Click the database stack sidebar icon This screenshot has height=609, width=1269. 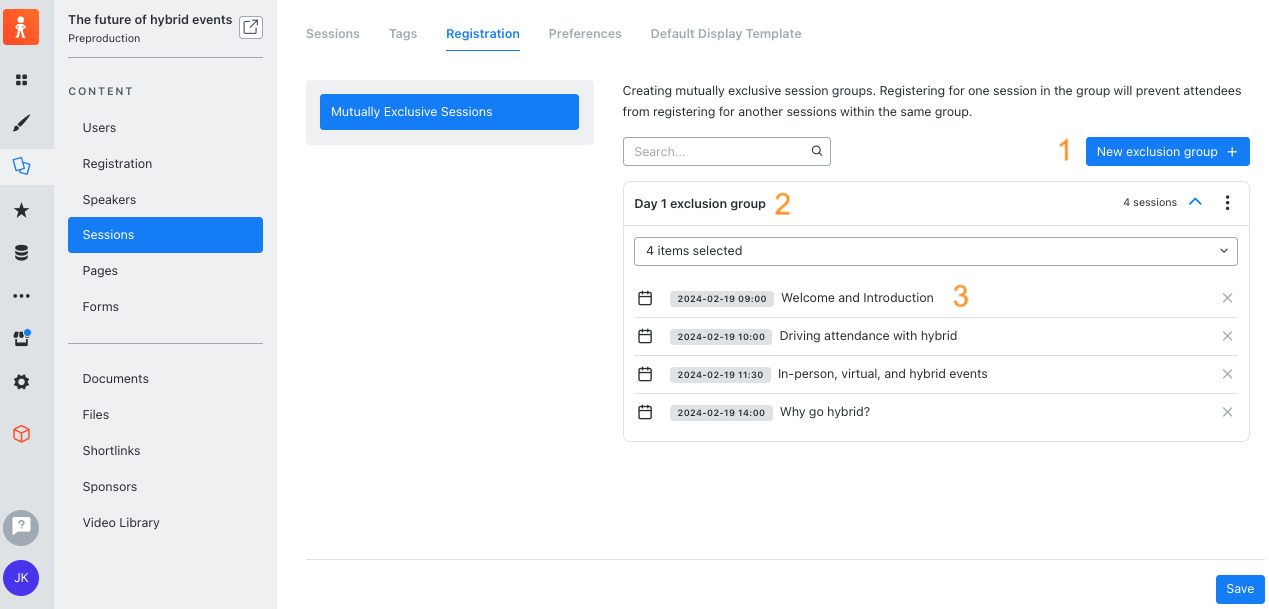coord(22,252)
